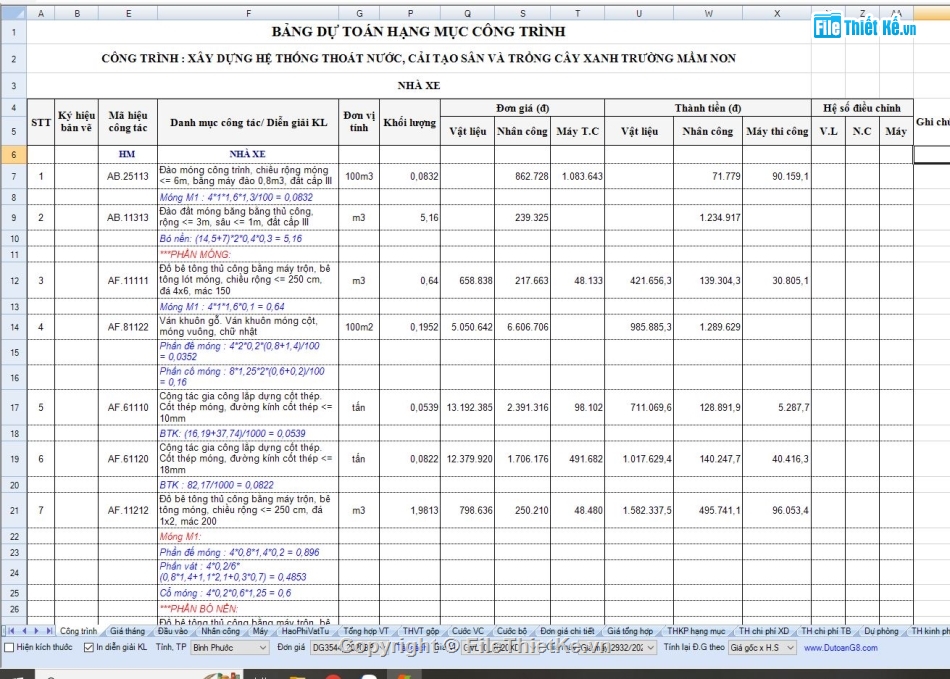Switch to the 'Tổng hợp VT' sheet tab
The width and height of the screenshot is (950, 679).
click(366, 631)
